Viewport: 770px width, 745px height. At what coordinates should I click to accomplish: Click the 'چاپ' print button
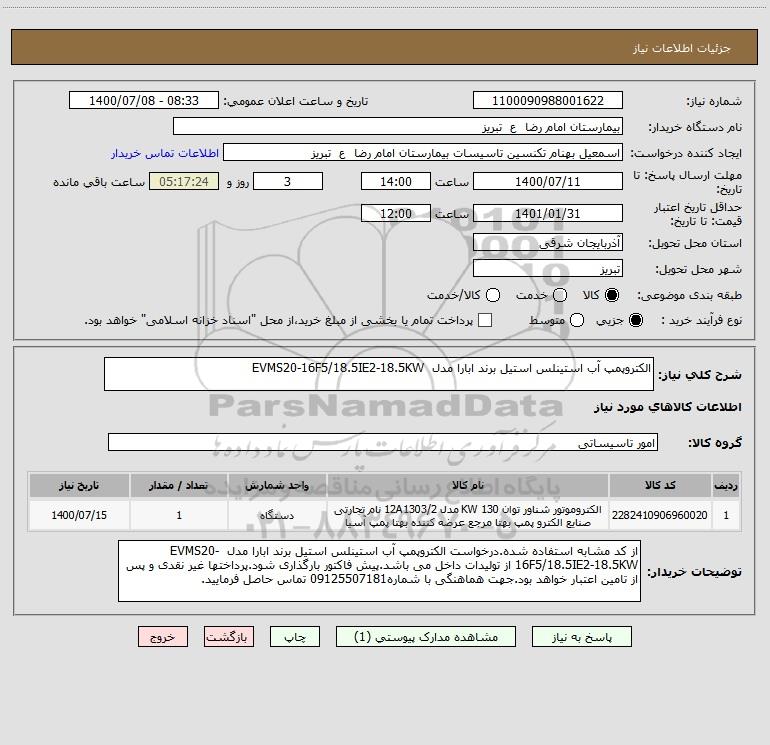pos(295,637)
